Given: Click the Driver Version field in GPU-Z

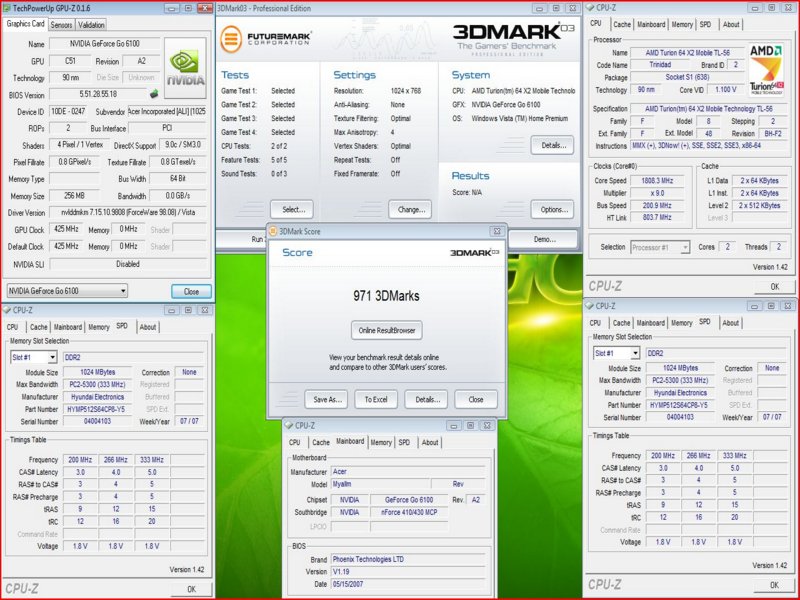Looking at the screenshot, I should click(128, 212).
